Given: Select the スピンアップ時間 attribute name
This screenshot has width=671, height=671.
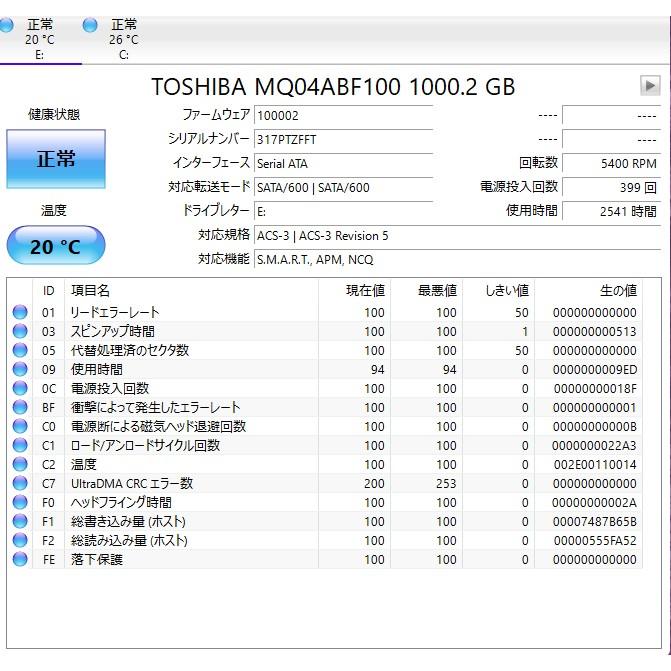Looking at the screenshot, I should point(113,331).
